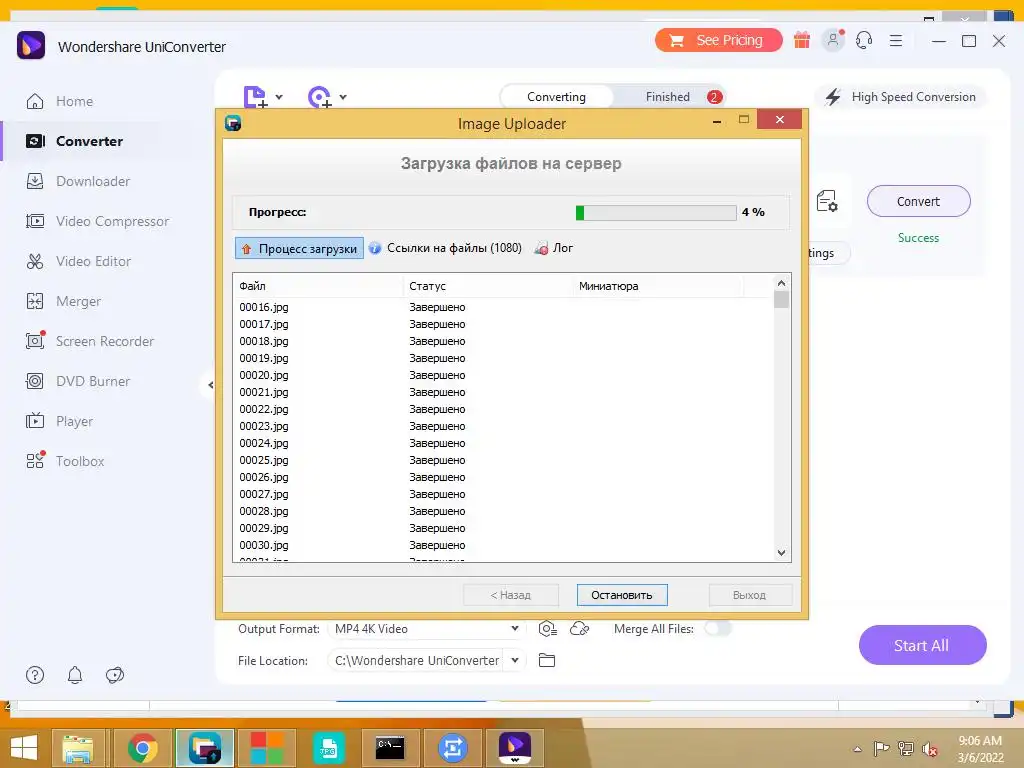Open the Toolbox icon
Viewport: 1024px width, 768px height.
tap(35, 461)
